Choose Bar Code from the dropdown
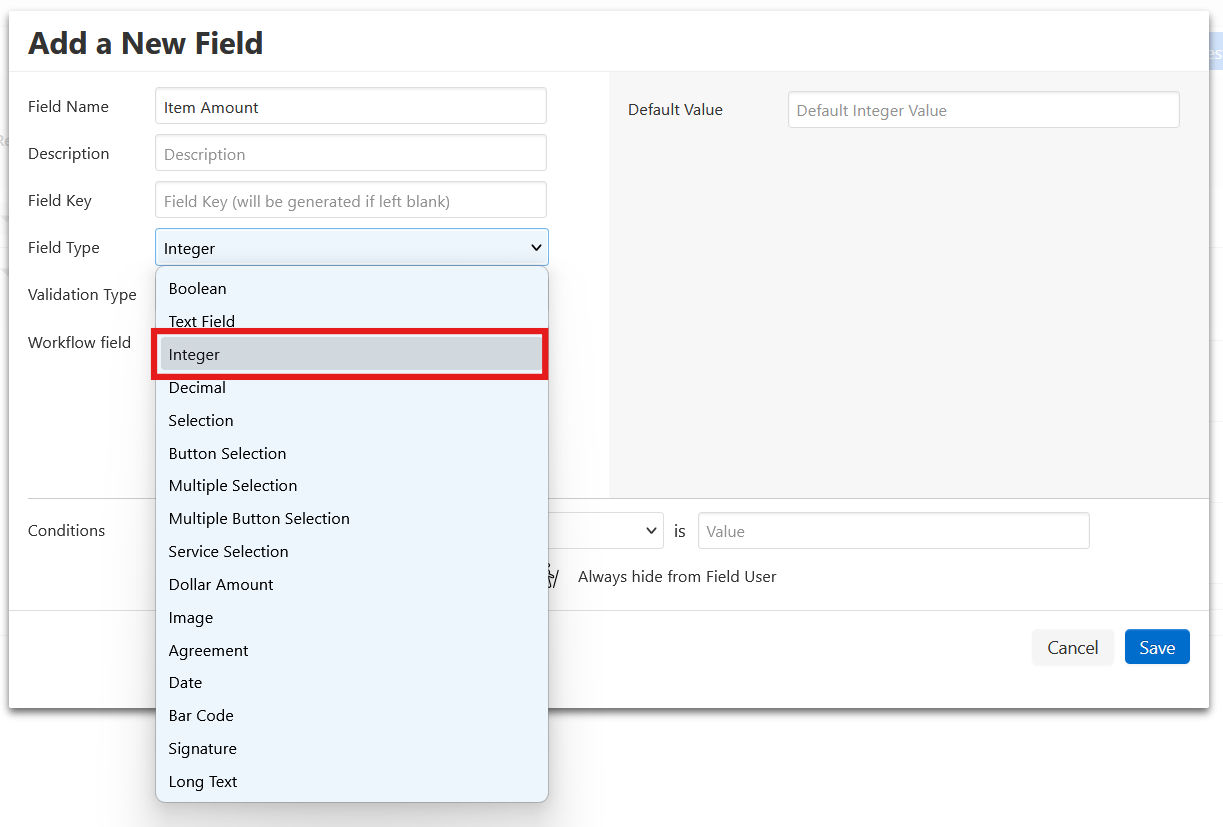Screen dimensions: 1223x827 click(x=201, y=715)
